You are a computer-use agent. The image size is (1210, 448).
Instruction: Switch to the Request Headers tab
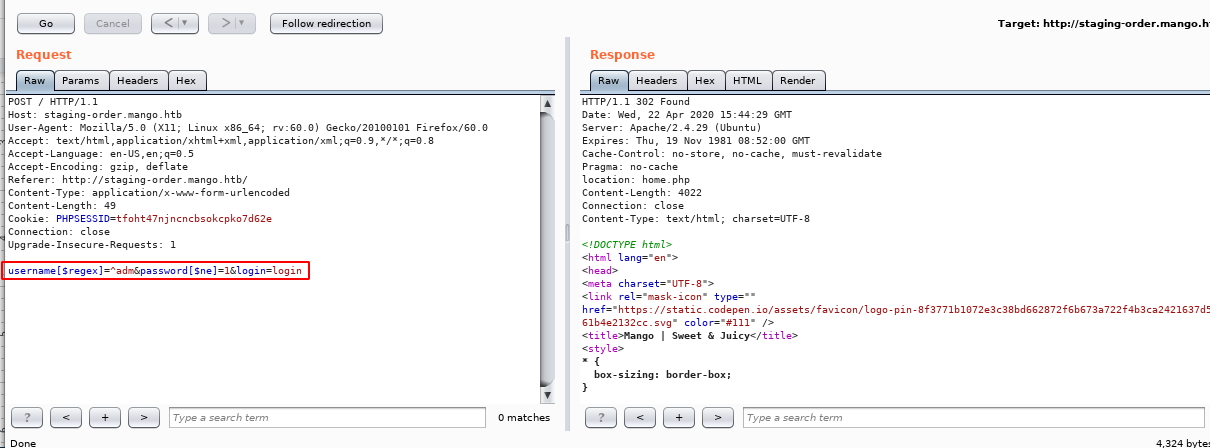click(x=138, y=81)
